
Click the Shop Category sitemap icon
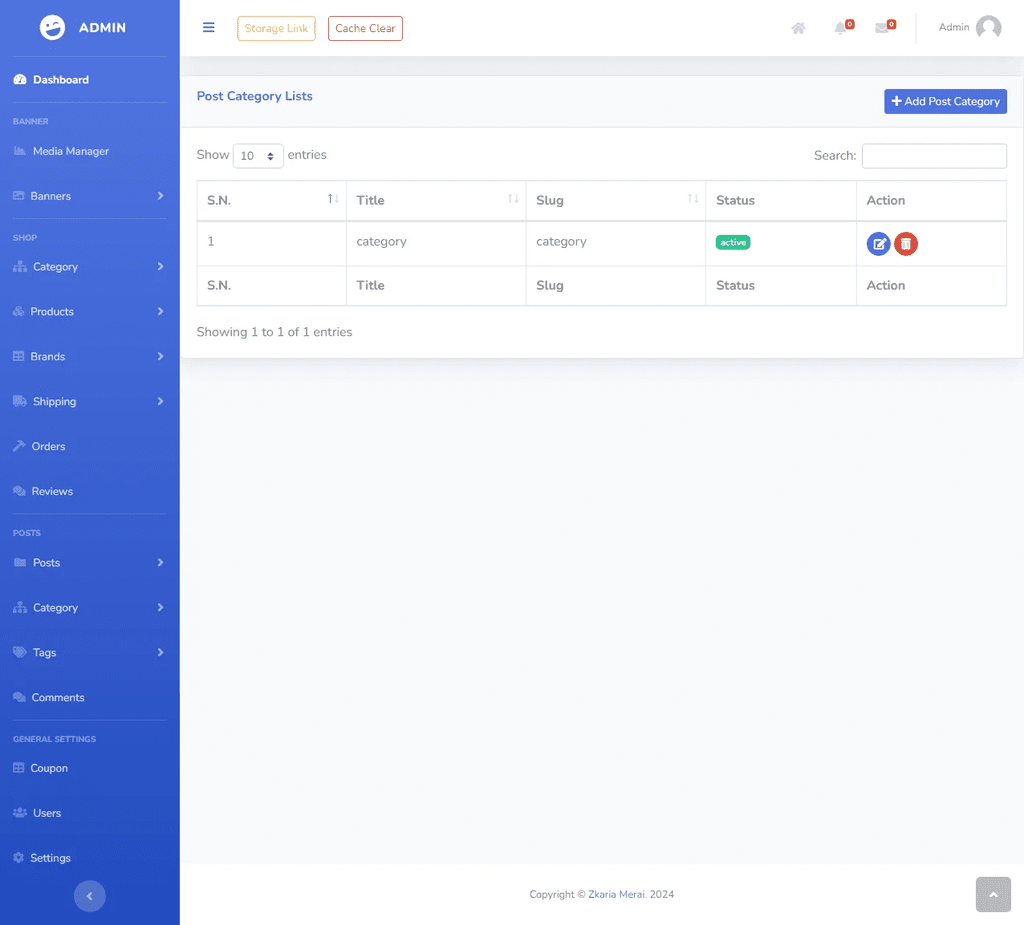click(x=20, y=267)
